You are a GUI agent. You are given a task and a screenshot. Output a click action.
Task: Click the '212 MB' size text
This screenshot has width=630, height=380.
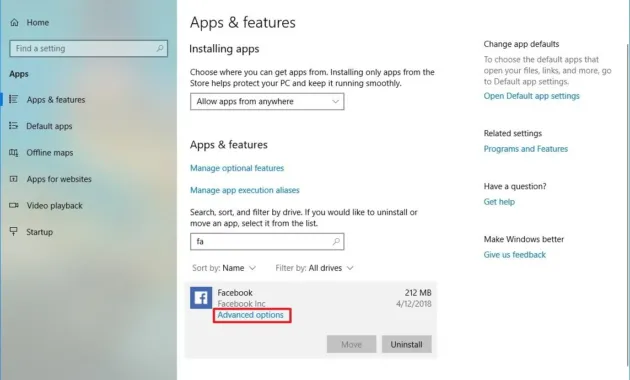pos(418,293)
